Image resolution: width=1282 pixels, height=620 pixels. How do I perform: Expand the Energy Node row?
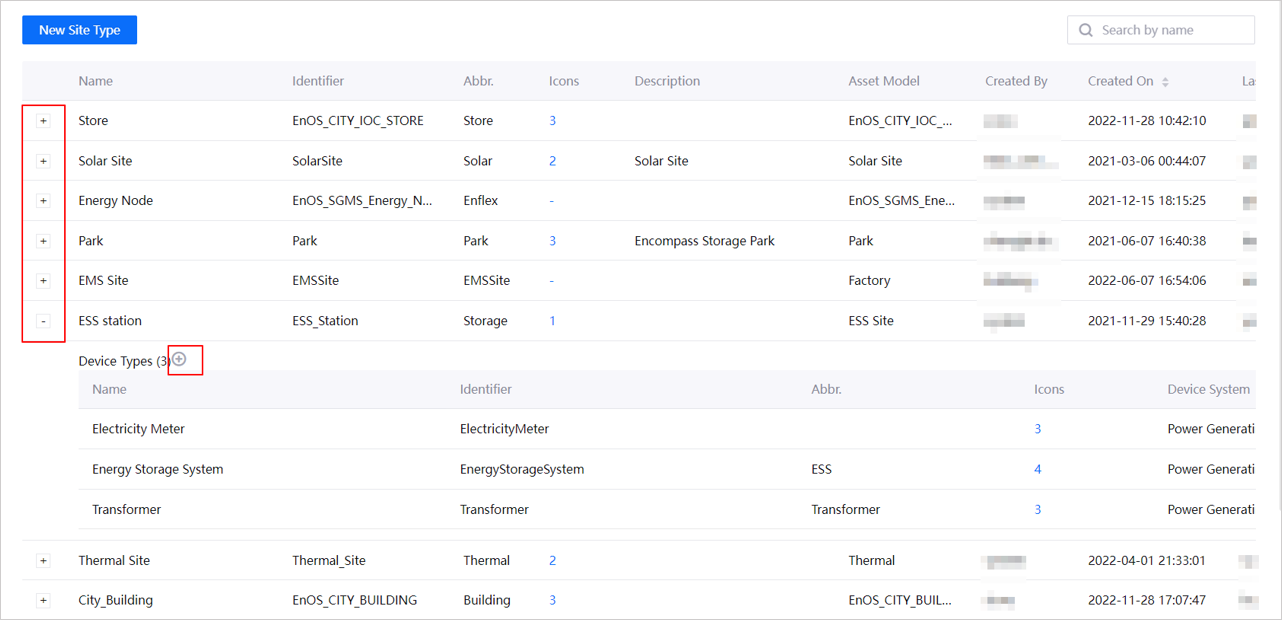click(x=43, y=201)
